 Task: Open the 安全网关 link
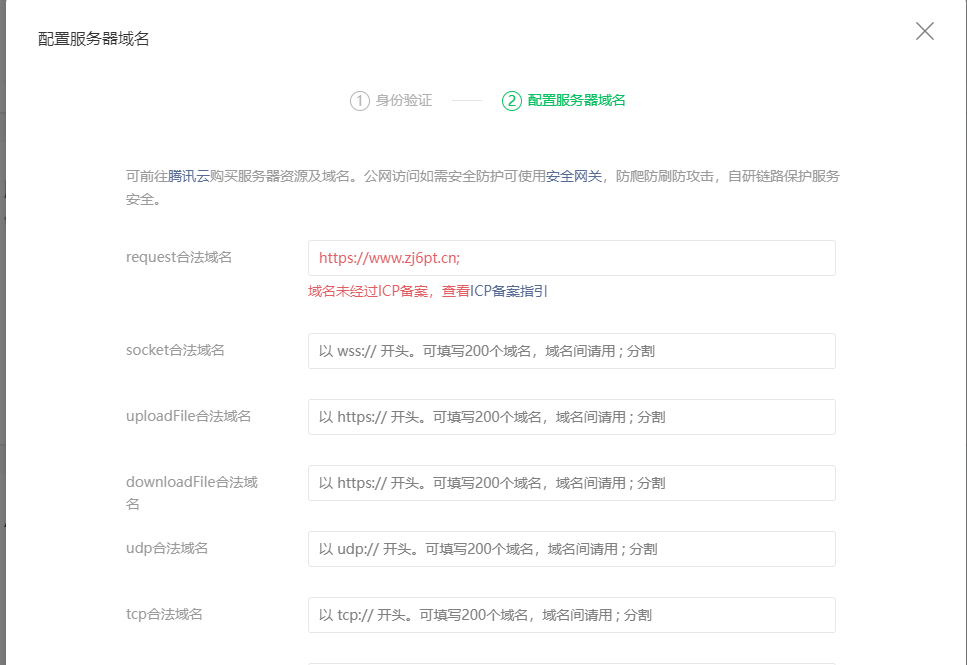pyautogui.click(x=574, y=176)
